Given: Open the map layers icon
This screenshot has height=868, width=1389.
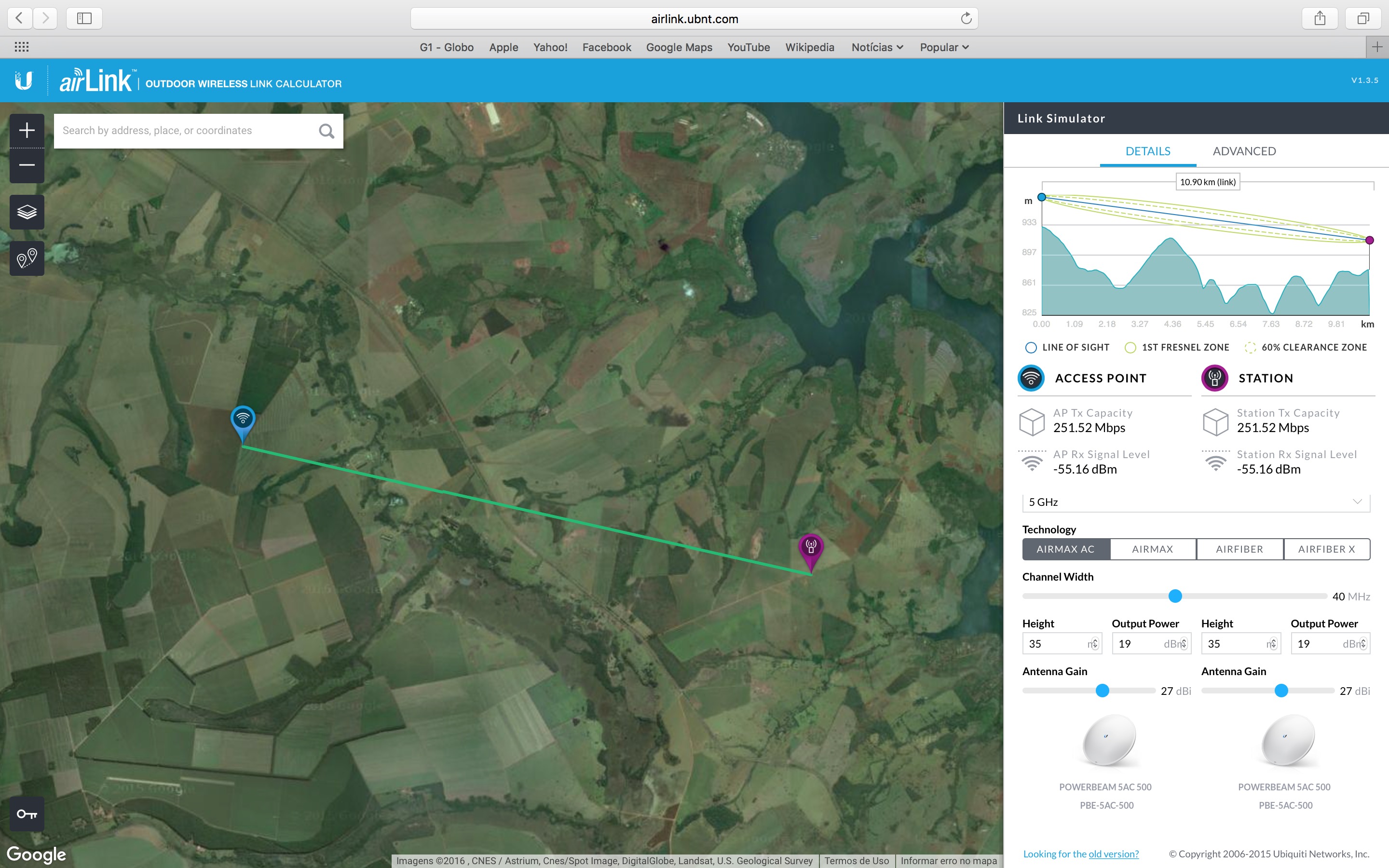Looking at the screenshot, I should tap(27, 212).
